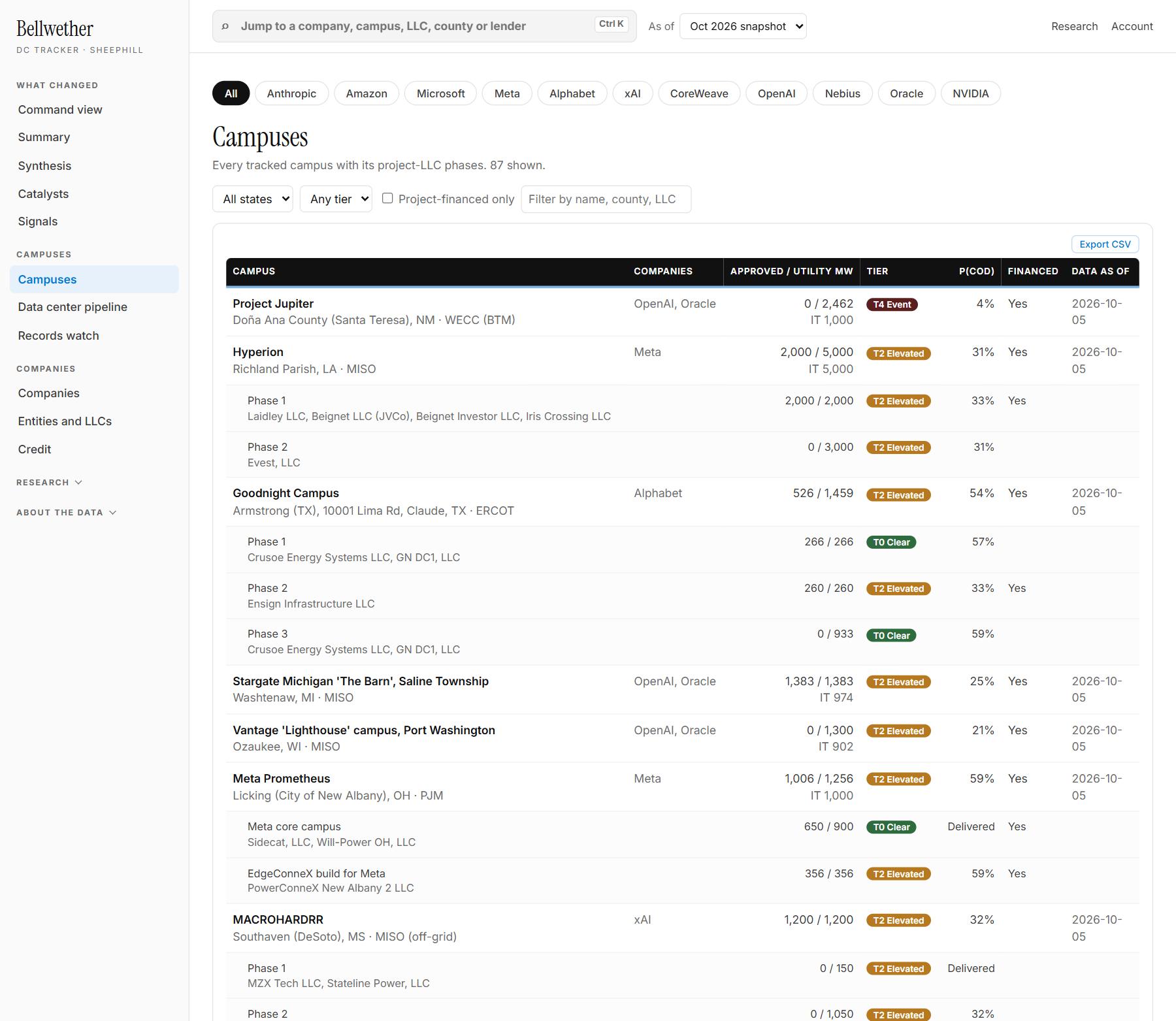The height and width of the screenshot is (1021, 1176).
Task: Open the Hyperion campus row
Action: point(682,361)
